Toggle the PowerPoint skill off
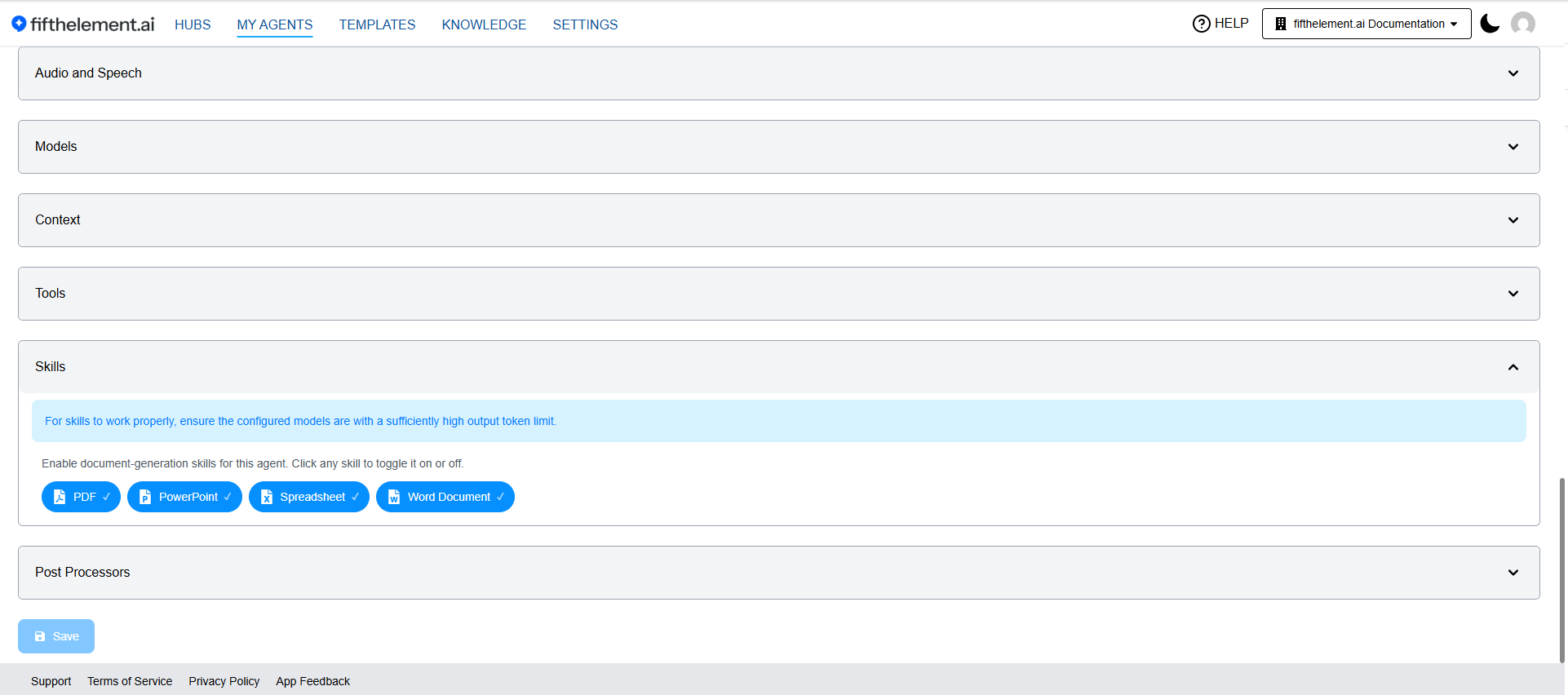The height and width of the screenshot is (695, 1568). click(184, 497)
